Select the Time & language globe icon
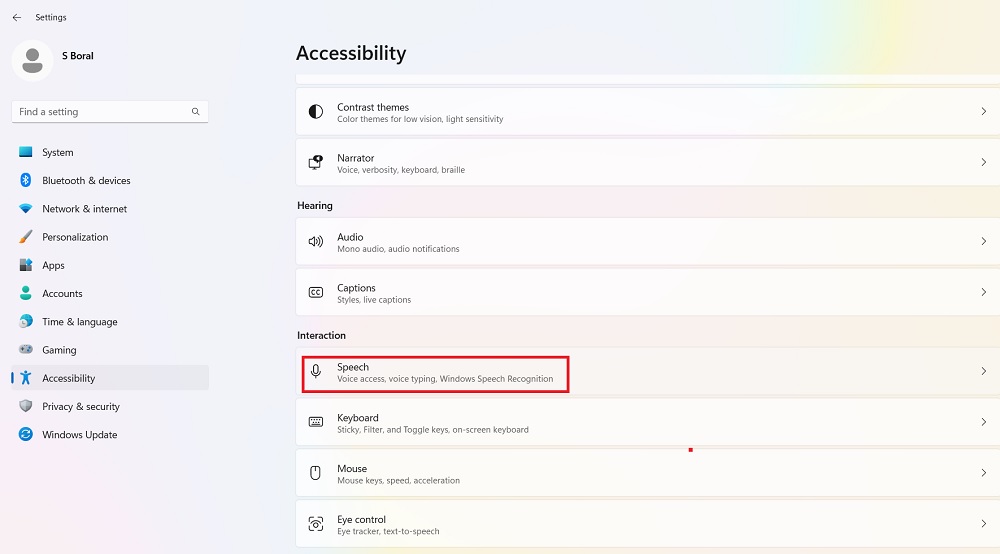Image resolution: width=1000 pixels, height=554 pixels. coord(26,321)
